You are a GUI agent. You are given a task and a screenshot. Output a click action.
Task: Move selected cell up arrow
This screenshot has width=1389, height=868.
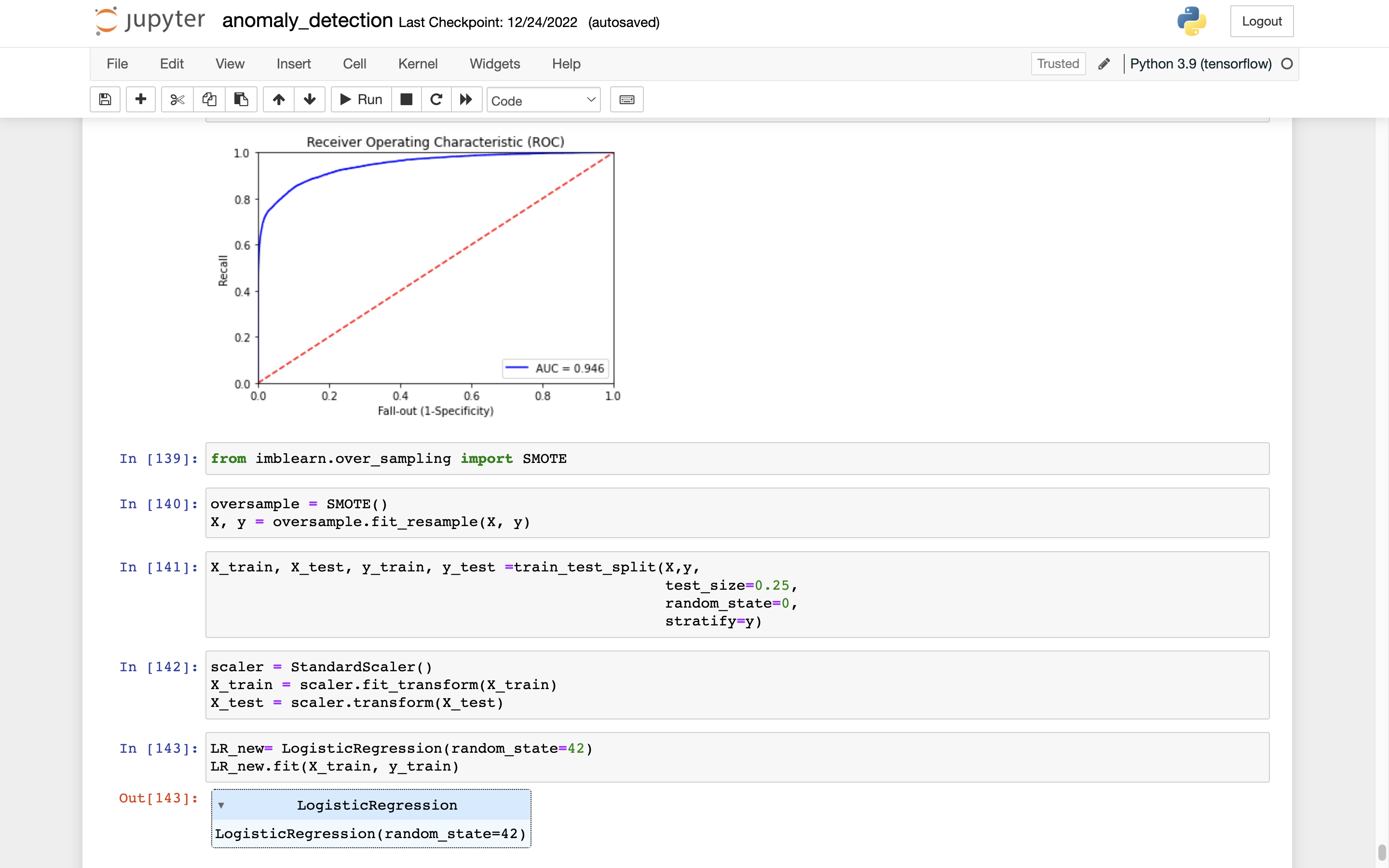click(279, 99)
